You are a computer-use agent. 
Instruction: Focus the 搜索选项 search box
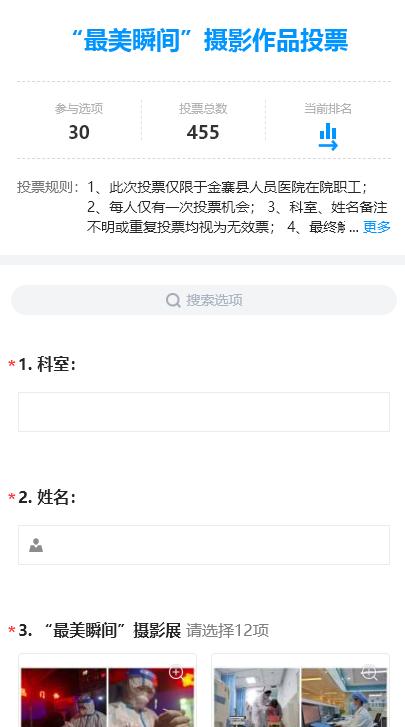204,300
